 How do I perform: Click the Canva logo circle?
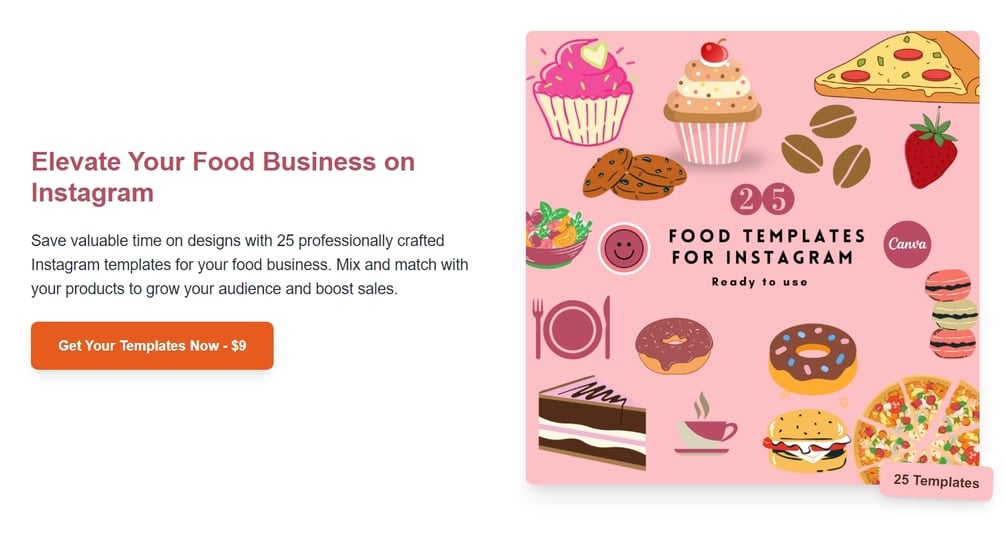point(907,244)
